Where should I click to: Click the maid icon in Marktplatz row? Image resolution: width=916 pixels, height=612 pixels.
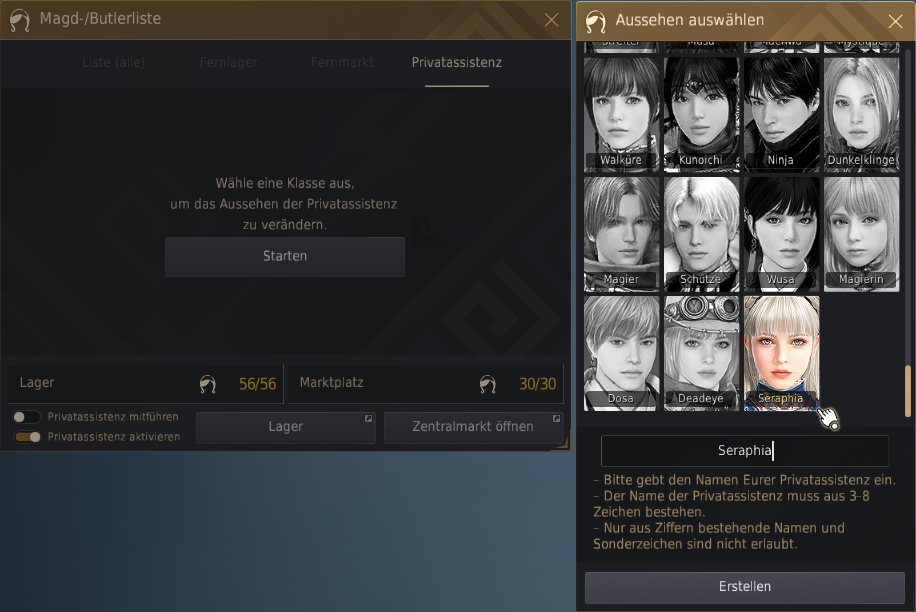(487, 384)
